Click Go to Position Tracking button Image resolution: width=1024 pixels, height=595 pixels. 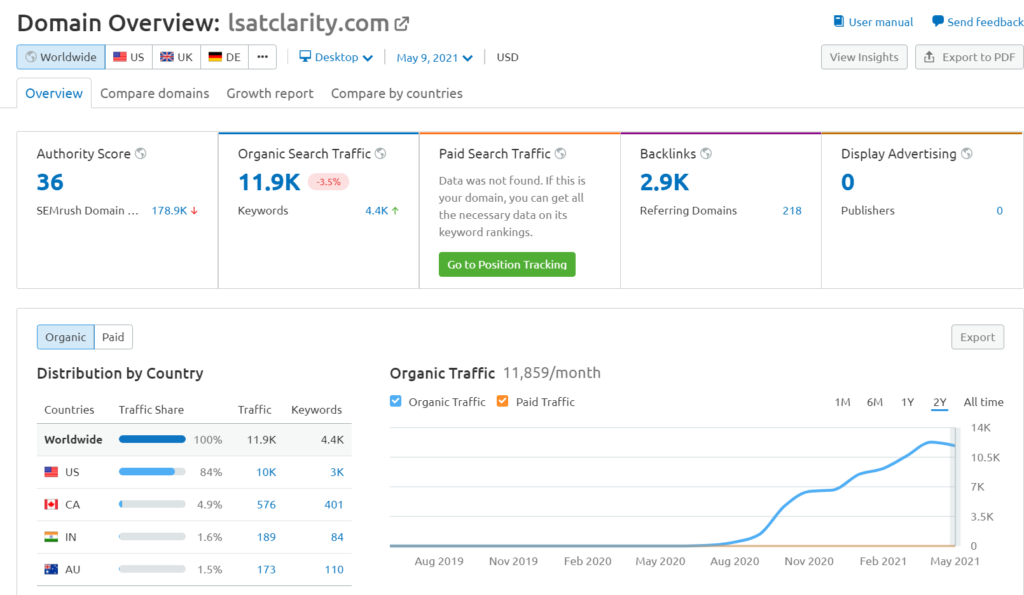click(507, 265)
